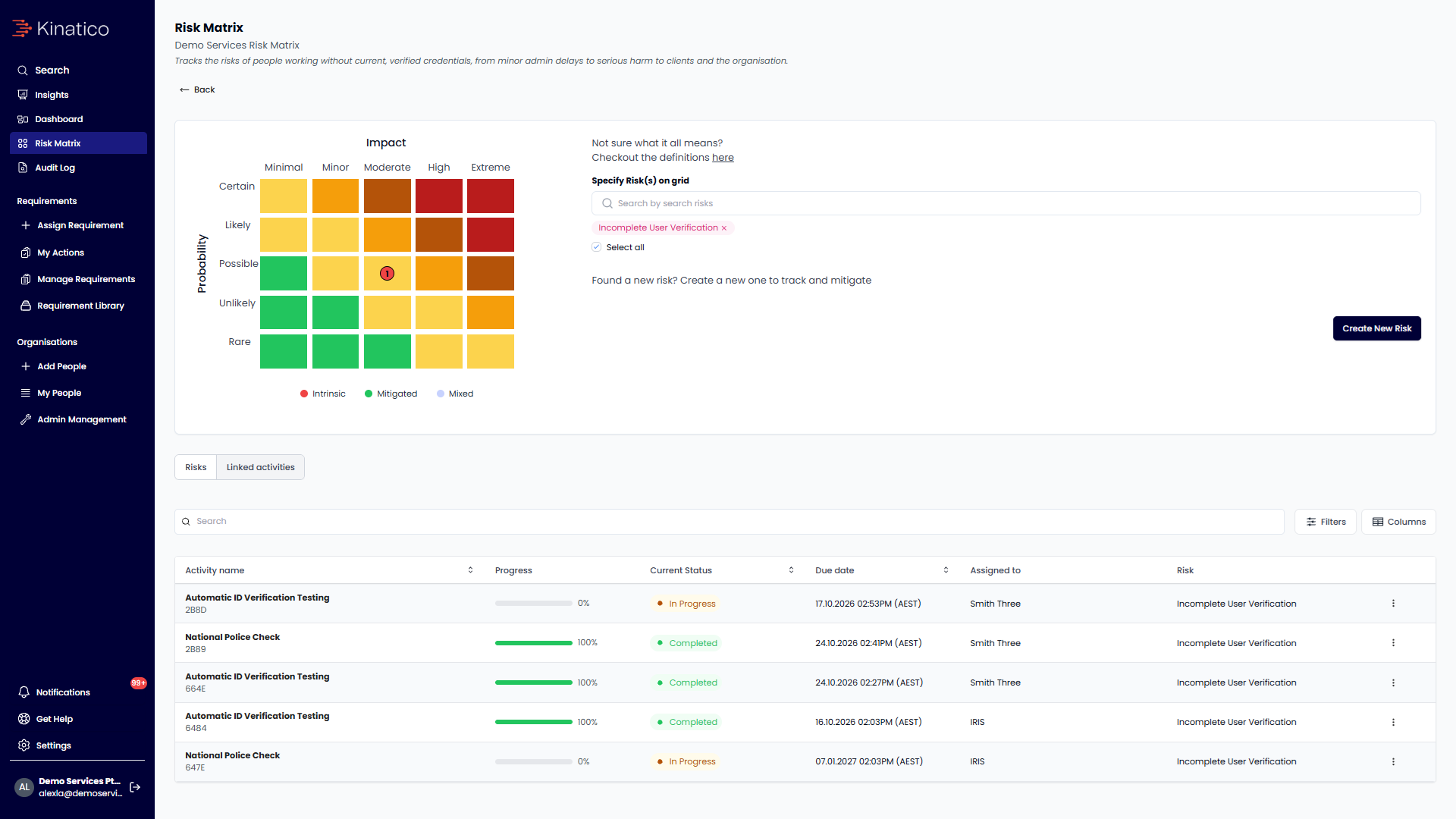Focus the activities table Search field
Image resolution: width=1456 pixels, height=819 pixels.
pyautogui.click(x=729, y=522)
